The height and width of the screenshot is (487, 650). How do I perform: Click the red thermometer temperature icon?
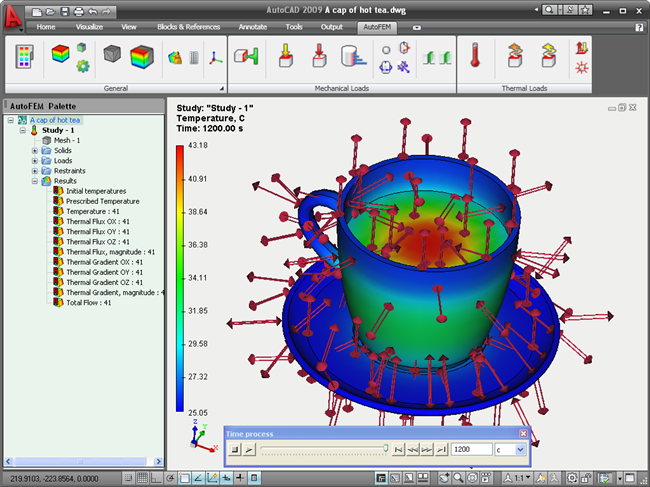click(475, 55)
